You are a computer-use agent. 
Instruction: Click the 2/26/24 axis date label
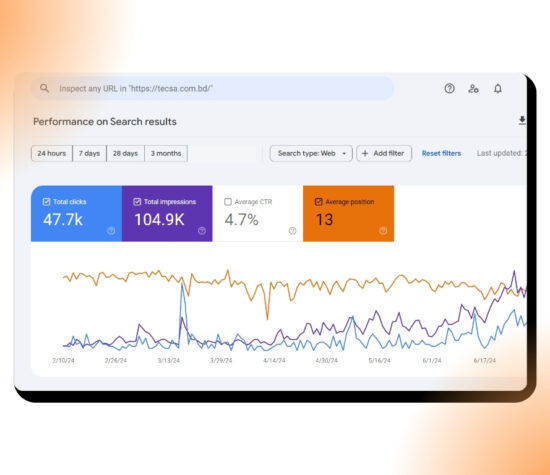pos(116,360)
